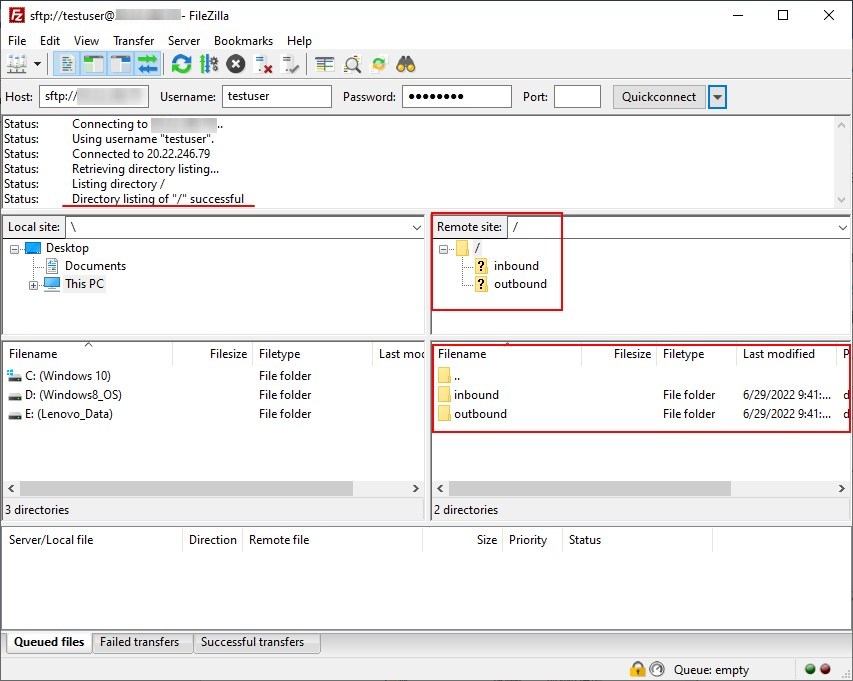The height and width of the screenshot is (681, 853).
Task: Open the Help menu
Action: click(x=299, y=41)
